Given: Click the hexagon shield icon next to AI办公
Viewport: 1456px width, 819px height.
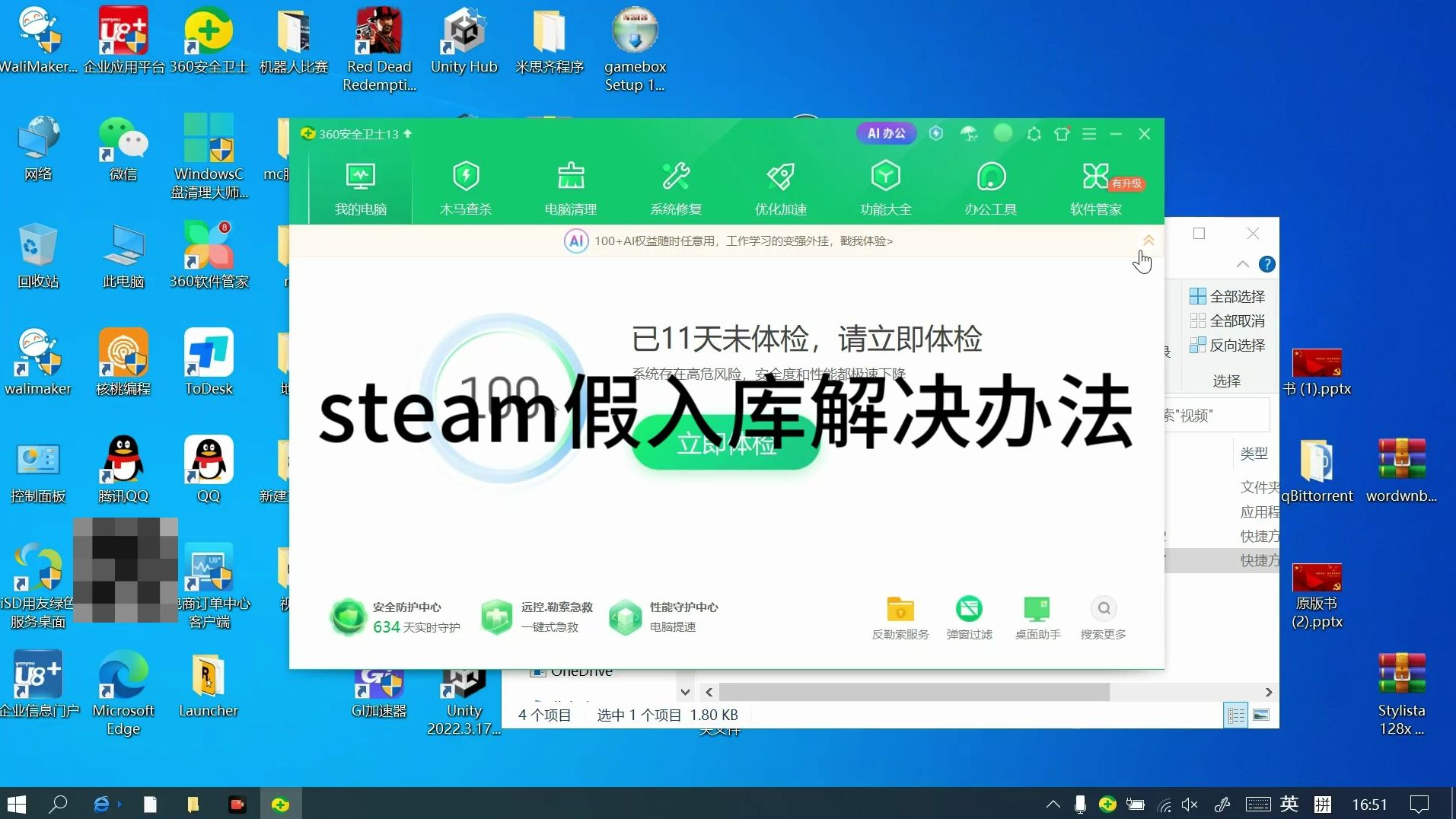Looking at the screenshot, I should point(936,133).
